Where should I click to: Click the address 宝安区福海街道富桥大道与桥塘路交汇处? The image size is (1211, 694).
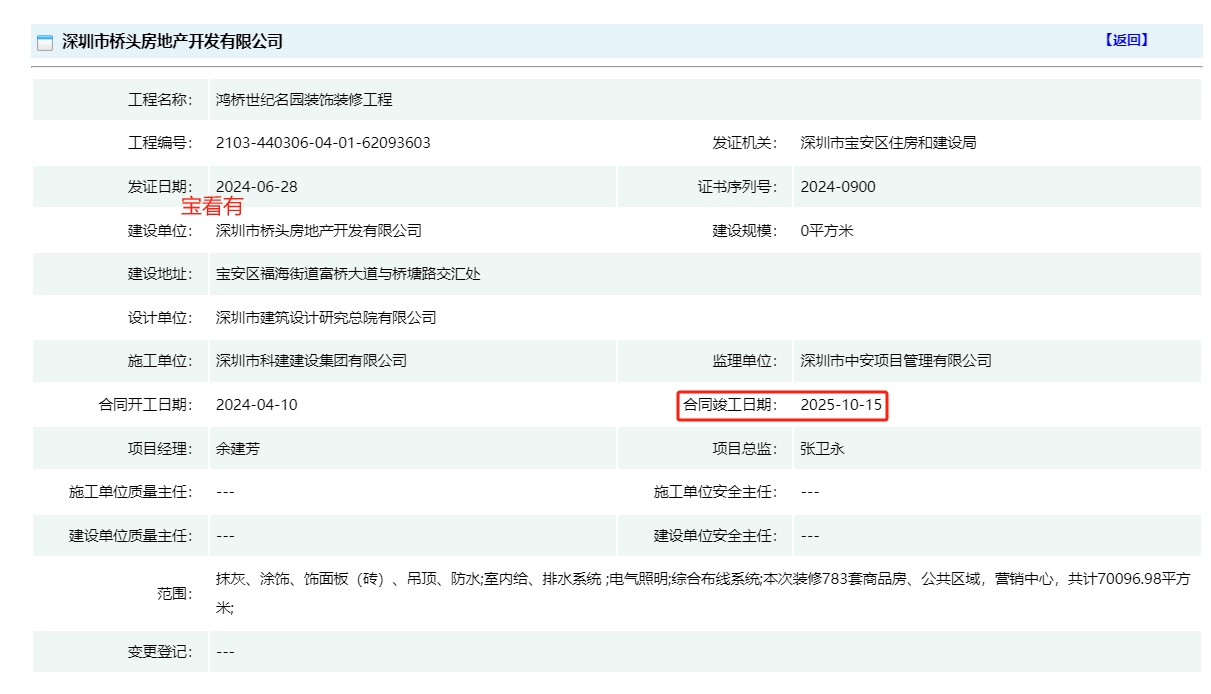[348, 274]
